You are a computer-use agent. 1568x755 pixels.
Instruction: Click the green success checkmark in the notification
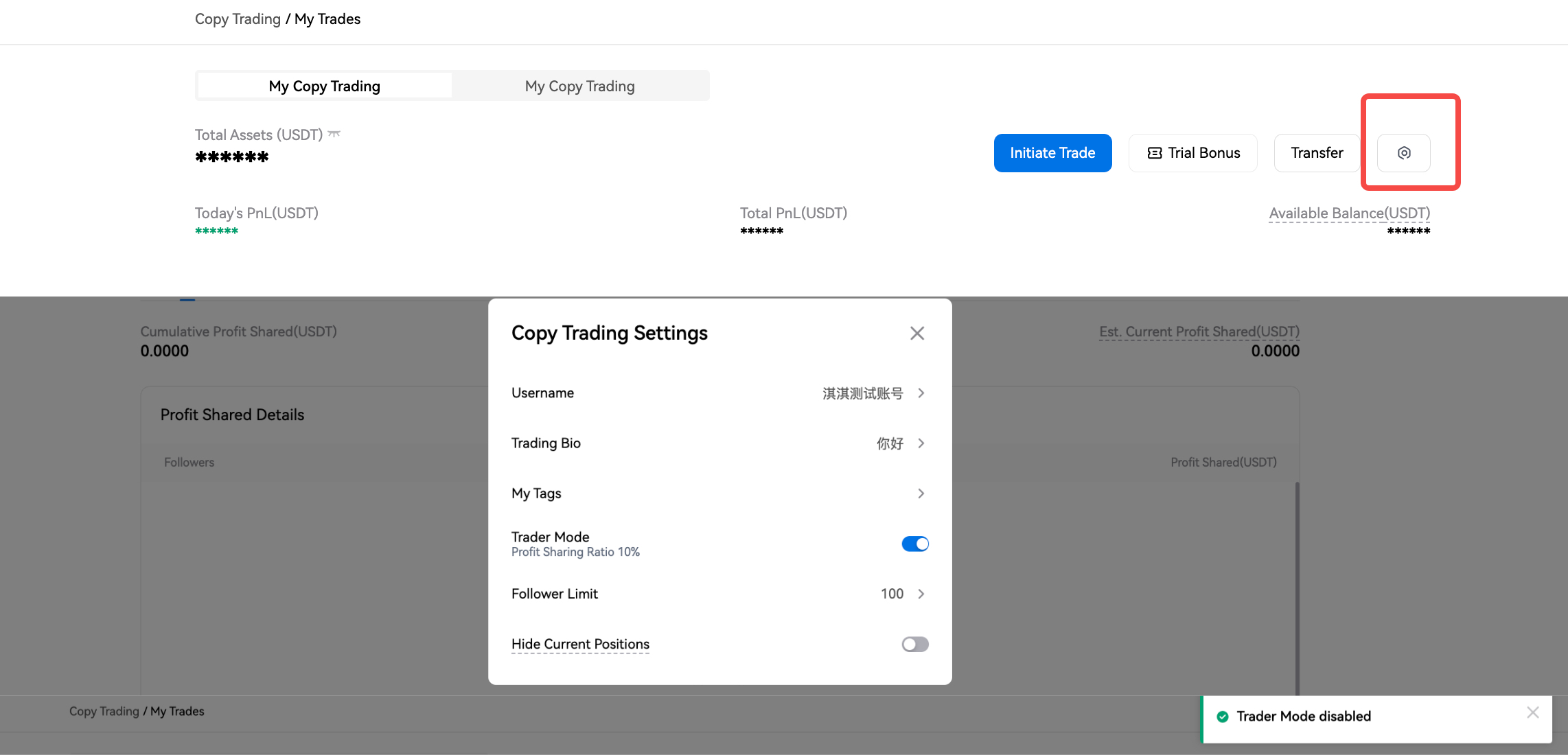[1223, 717]
